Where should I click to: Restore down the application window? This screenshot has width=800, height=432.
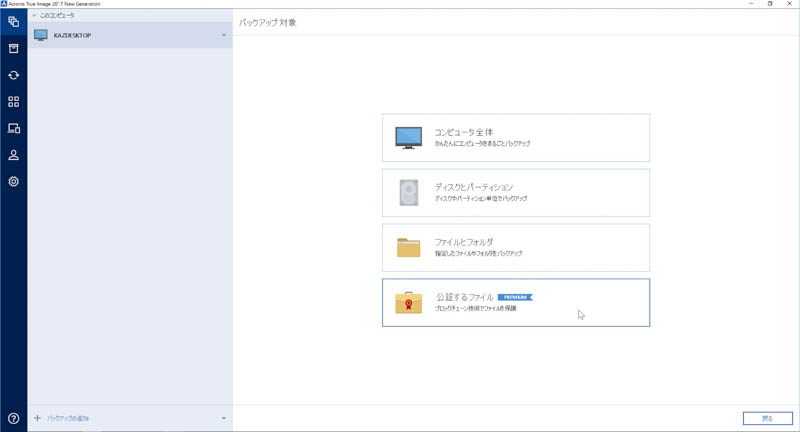[770, 4]
